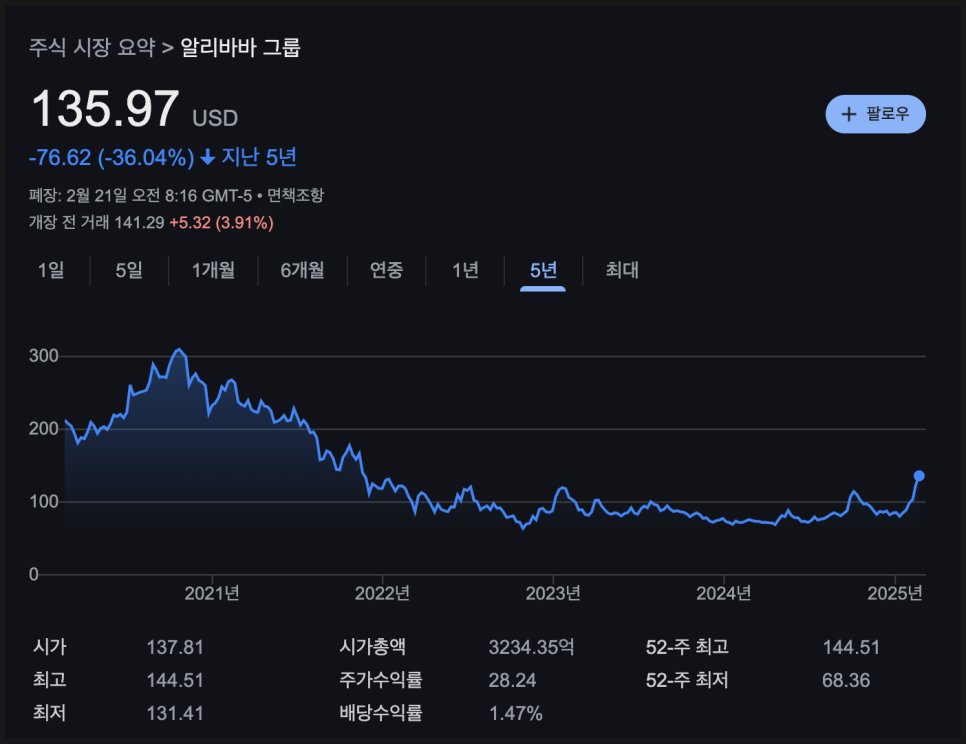Click the 알리바바 그룹 title text
The height and width of the screenshot is (744, 966).
(x=240, y=47)
